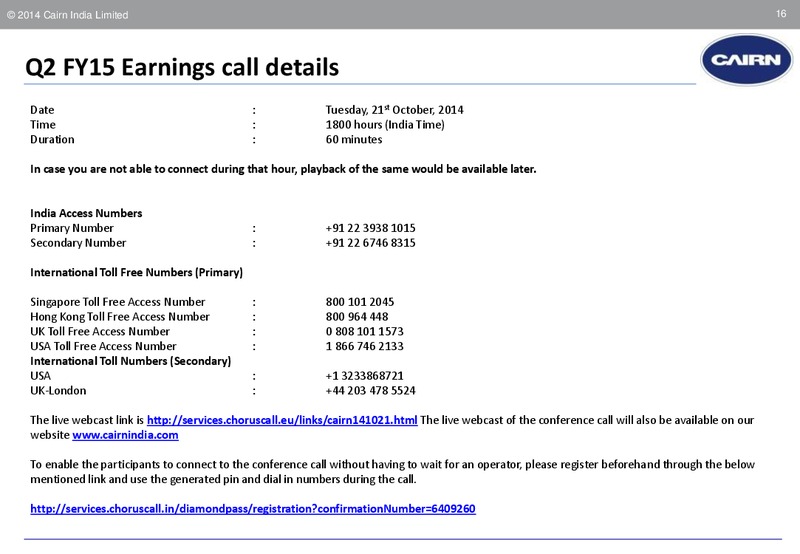Click the India Access Numbers heading
The image size is (800, 554).
[x=86, y=213]
